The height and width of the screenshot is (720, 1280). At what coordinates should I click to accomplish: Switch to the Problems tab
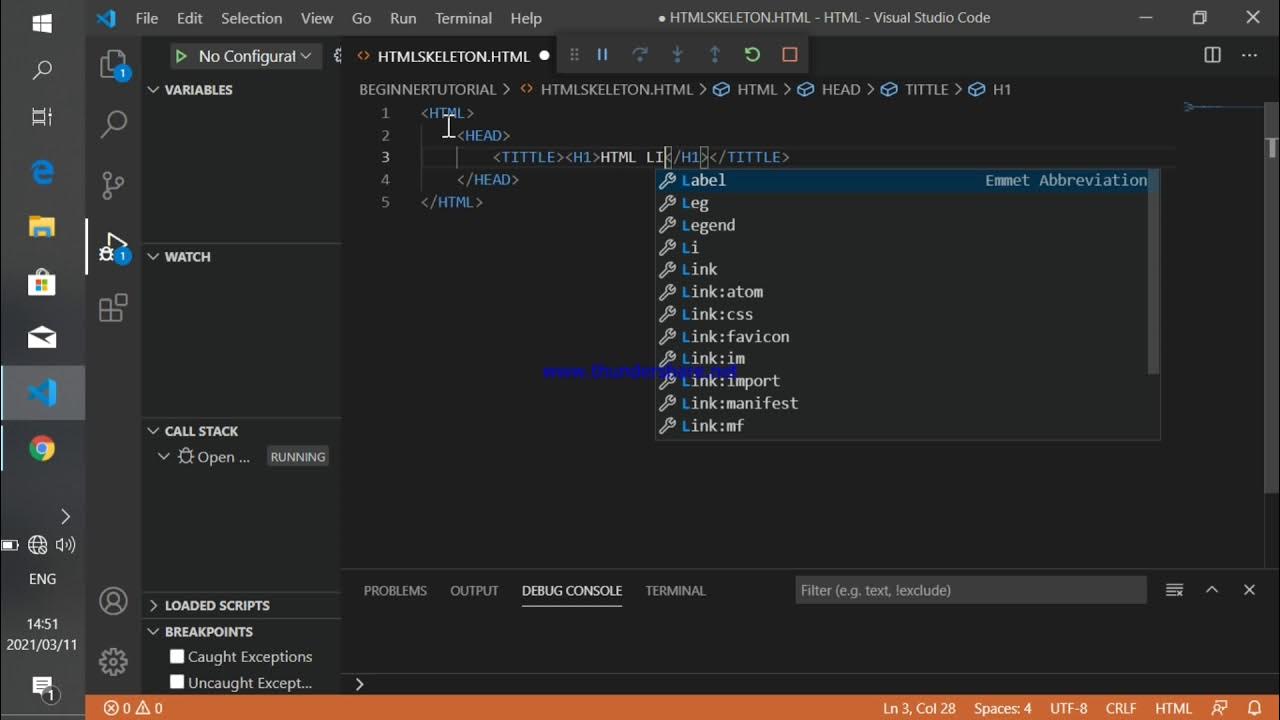(395, 590)
